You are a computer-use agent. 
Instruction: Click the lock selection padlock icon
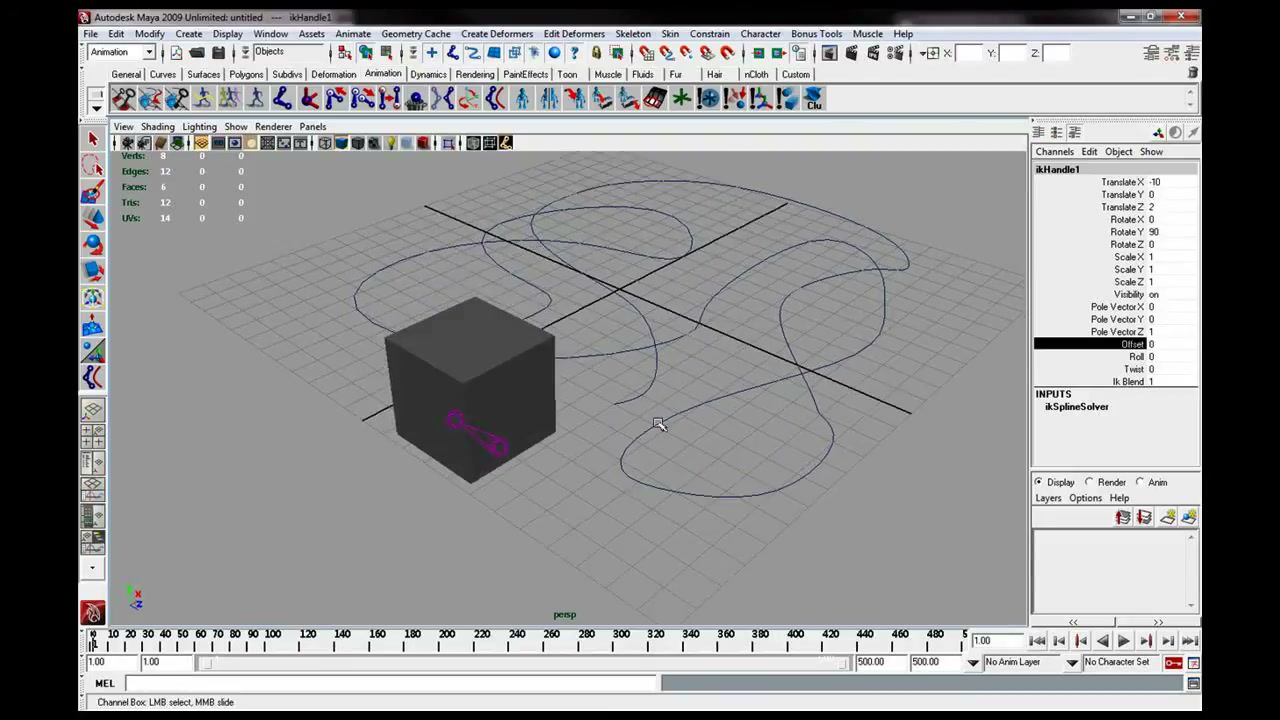[596, 53]
